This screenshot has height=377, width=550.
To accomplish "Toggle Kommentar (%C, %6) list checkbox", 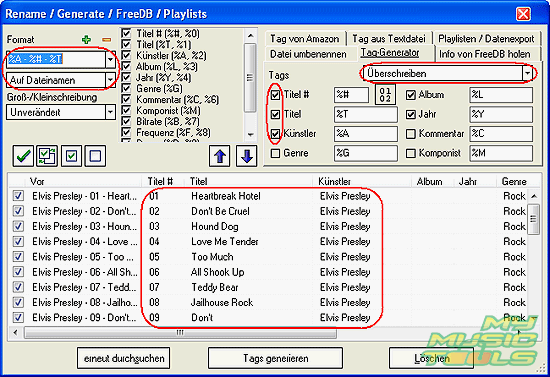I will click(x=126, y=99).
